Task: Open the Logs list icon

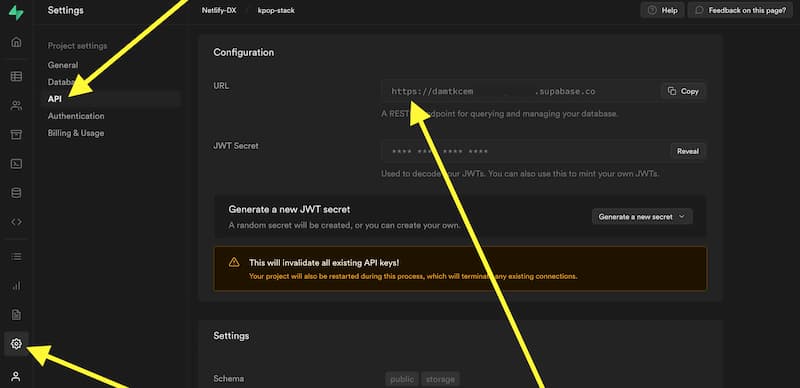Action: point(16,256)
